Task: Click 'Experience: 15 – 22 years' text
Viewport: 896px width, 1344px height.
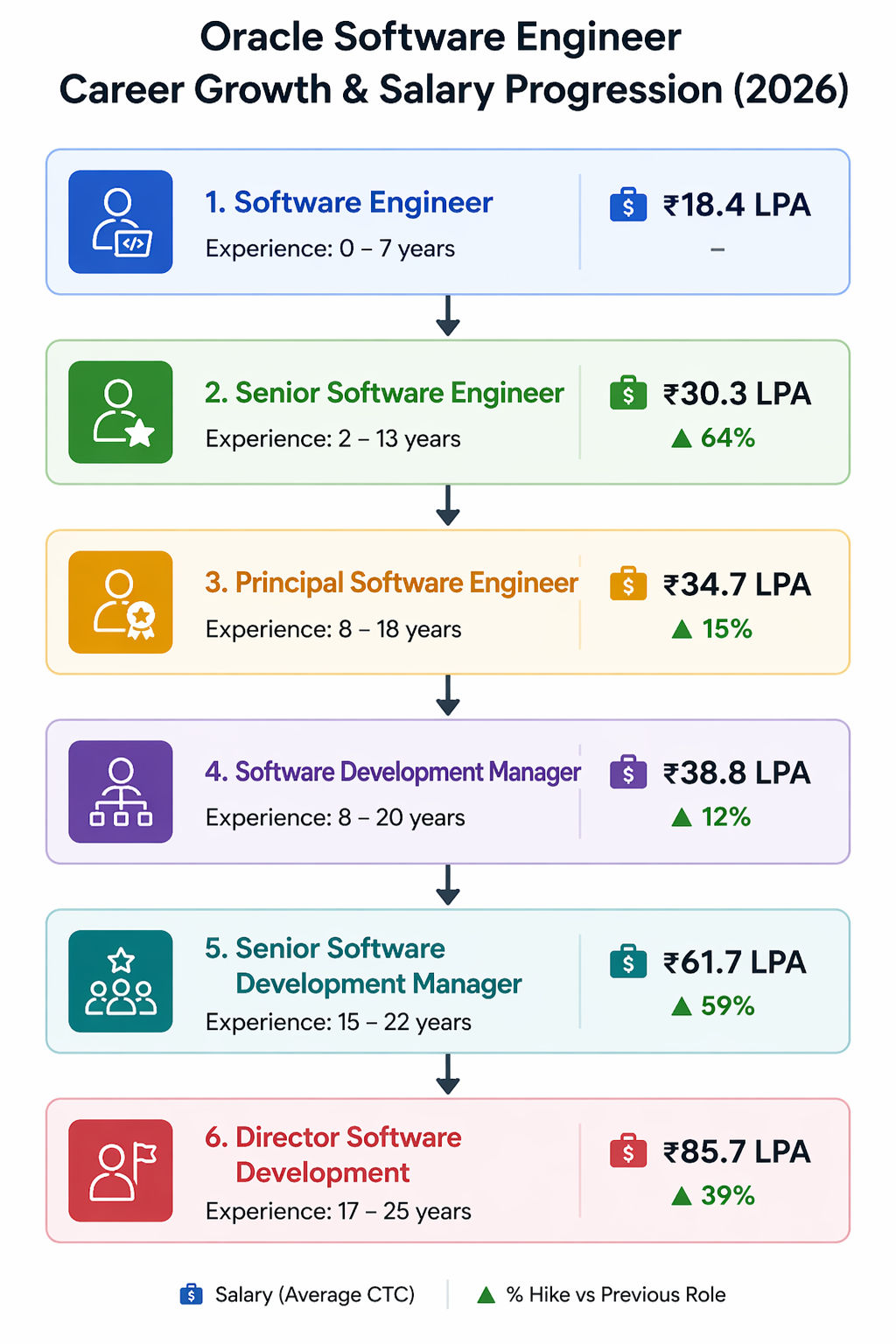Action: point(339,1023)
